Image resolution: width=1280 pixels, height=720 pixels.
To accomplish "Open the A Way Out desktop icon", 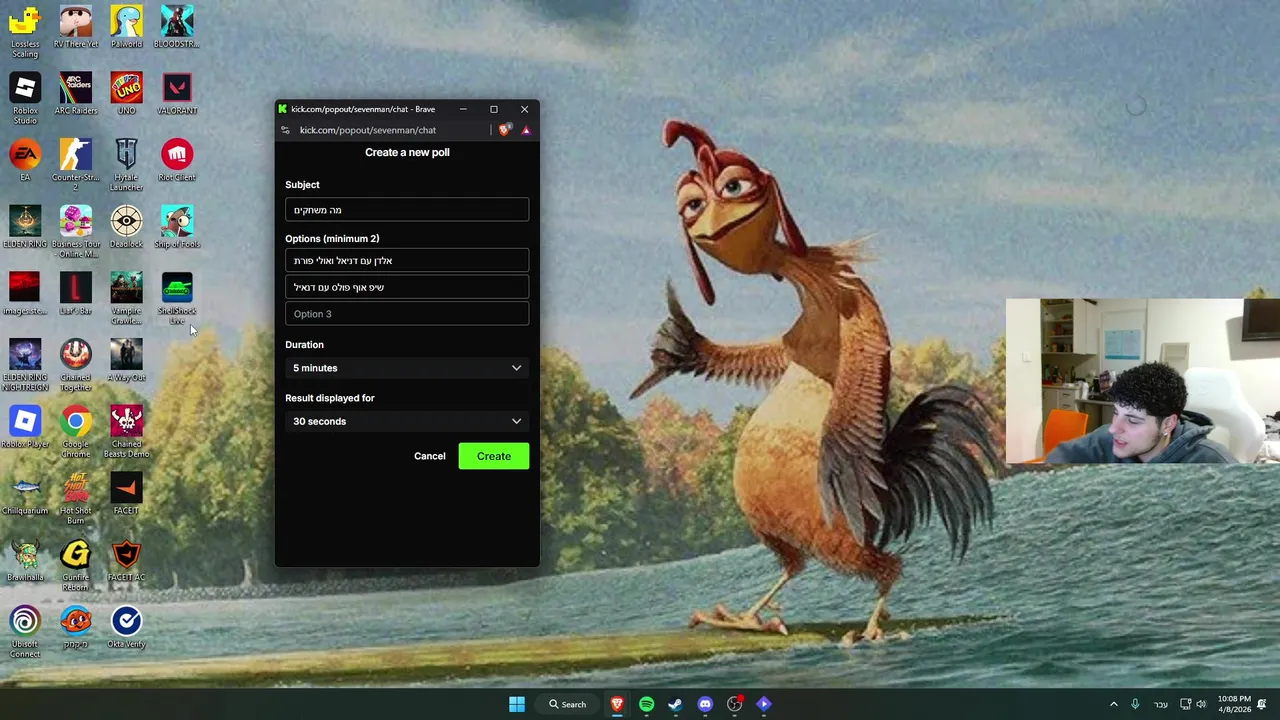I will (126, 360).
